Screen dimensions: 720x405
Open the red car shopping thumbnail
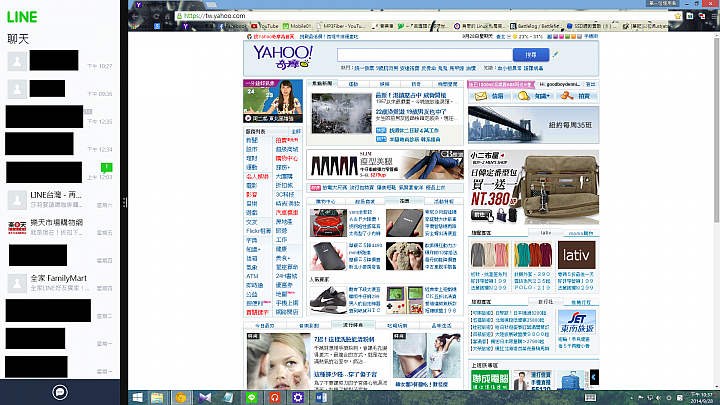click(x=328, y=223)
